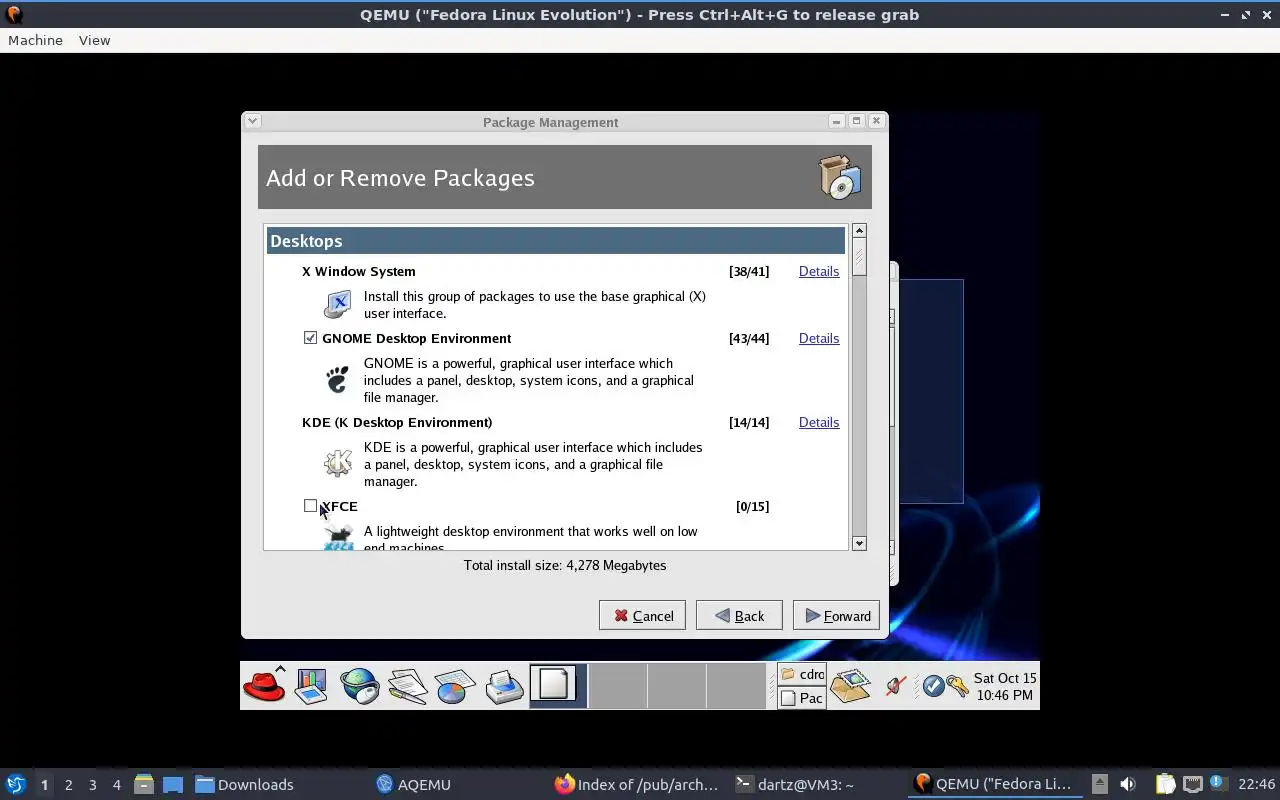The image size is (1280, 800).
Task: Switch to host workspace 4
Action: (116, 784)
